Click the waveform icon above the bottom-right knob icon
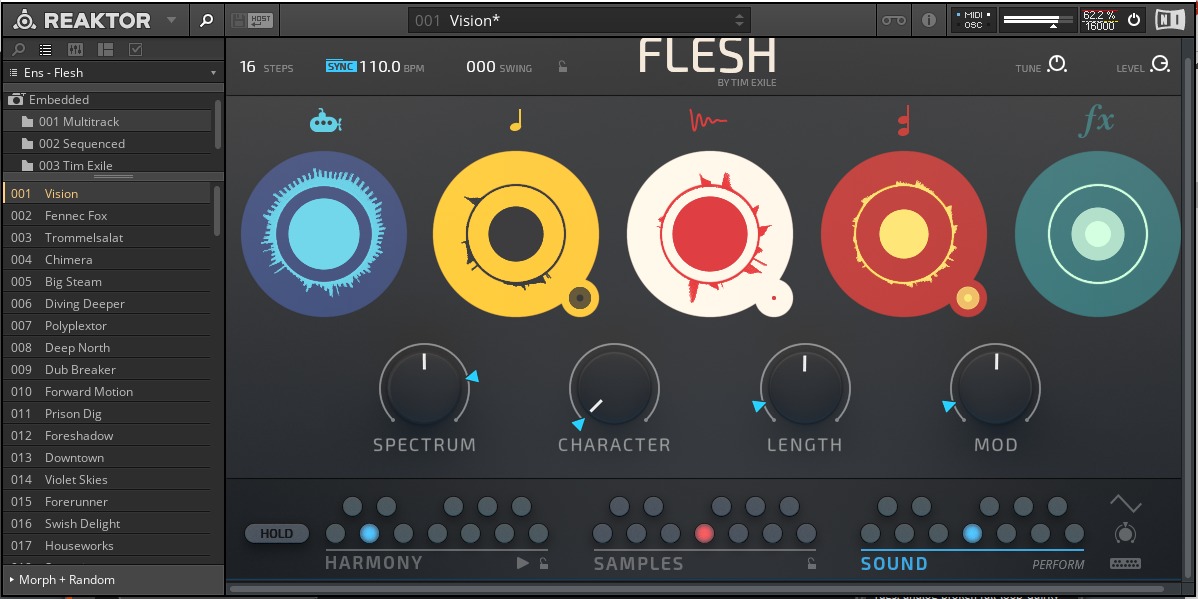This screenshot has width=1198, height=599. [x=1125, y=503]
